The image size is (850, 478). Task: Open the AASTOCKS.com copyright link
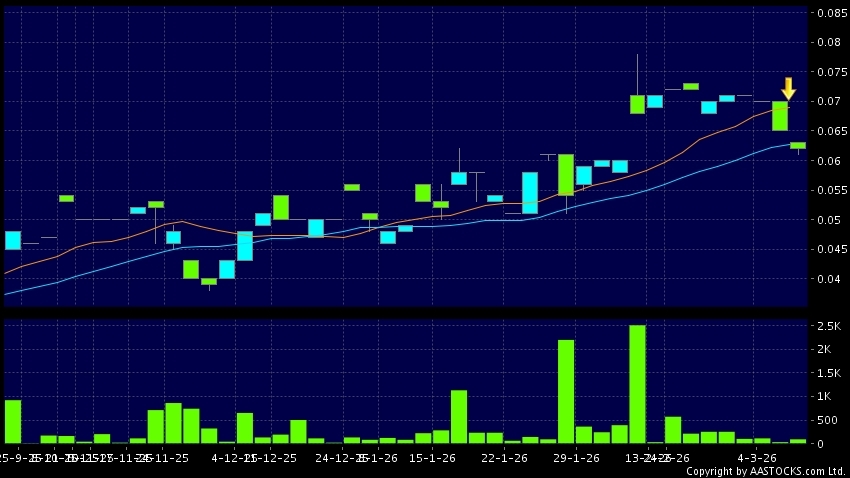[x=766, y=471]
